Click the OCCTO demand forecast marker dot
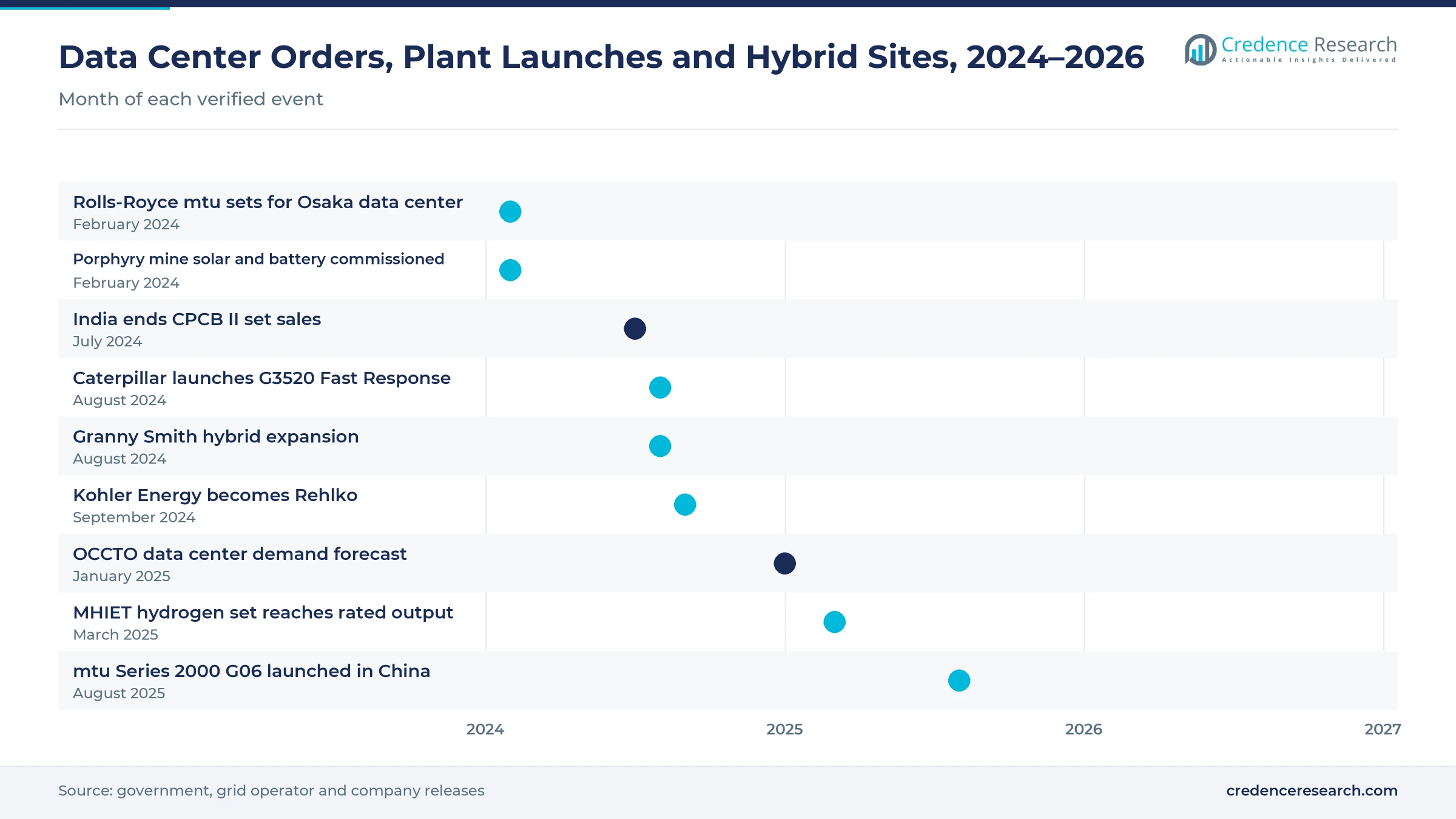The width and height of the screenshot is (1456, 819). click(785, 563)
